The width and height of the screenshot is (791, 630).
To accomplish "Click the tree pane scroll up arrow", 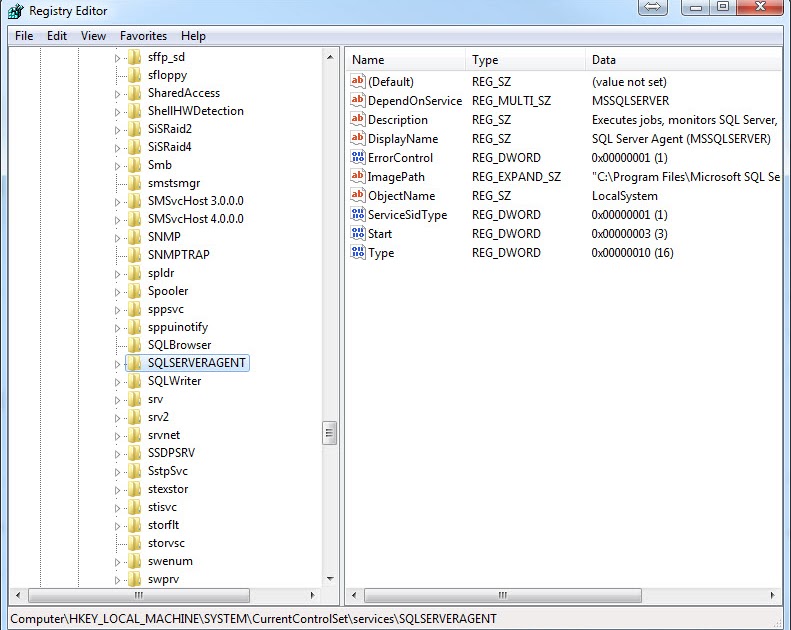I will coord(330,57).
